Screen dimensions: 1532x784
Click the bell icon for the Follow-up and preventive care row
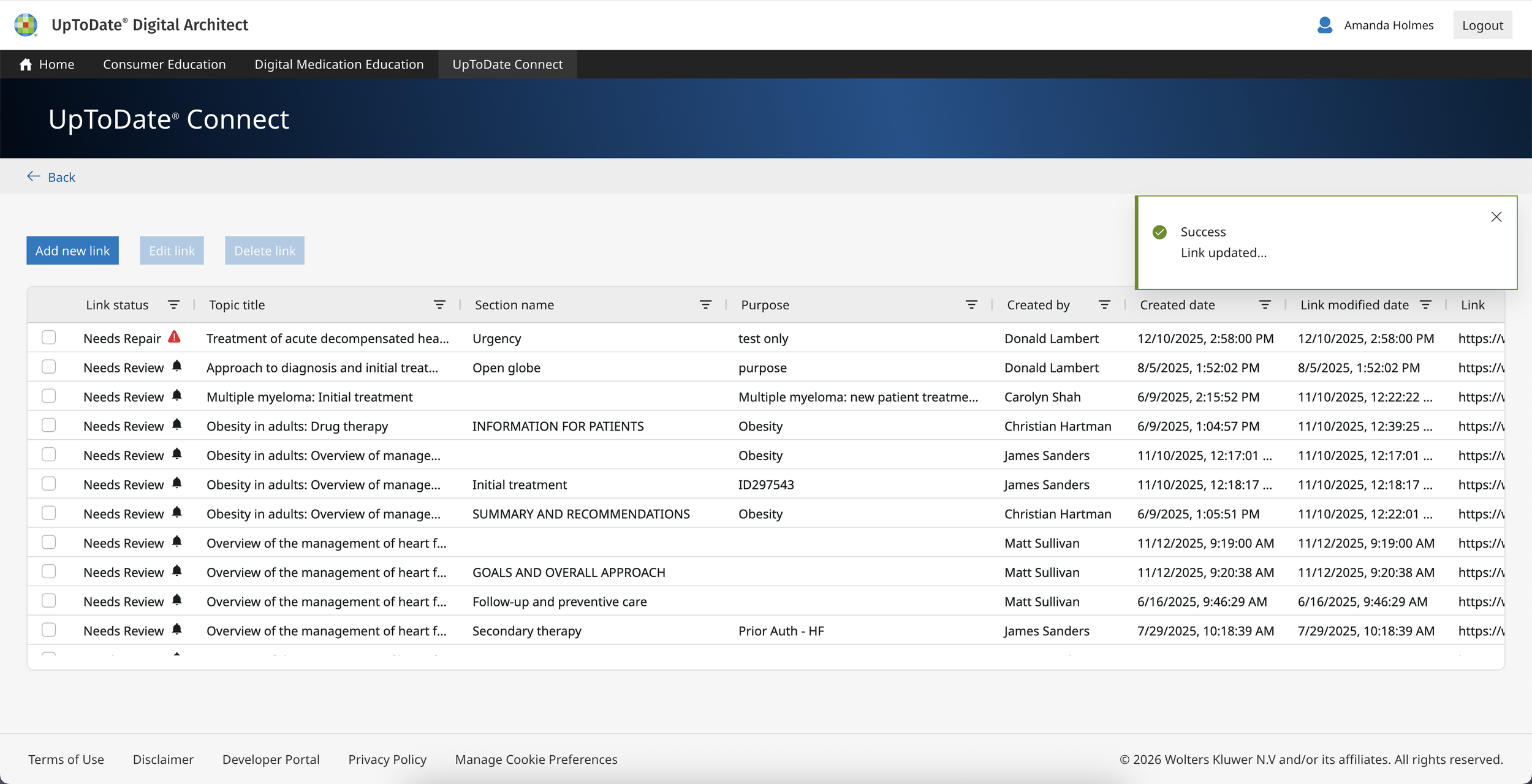coord(177,600)
